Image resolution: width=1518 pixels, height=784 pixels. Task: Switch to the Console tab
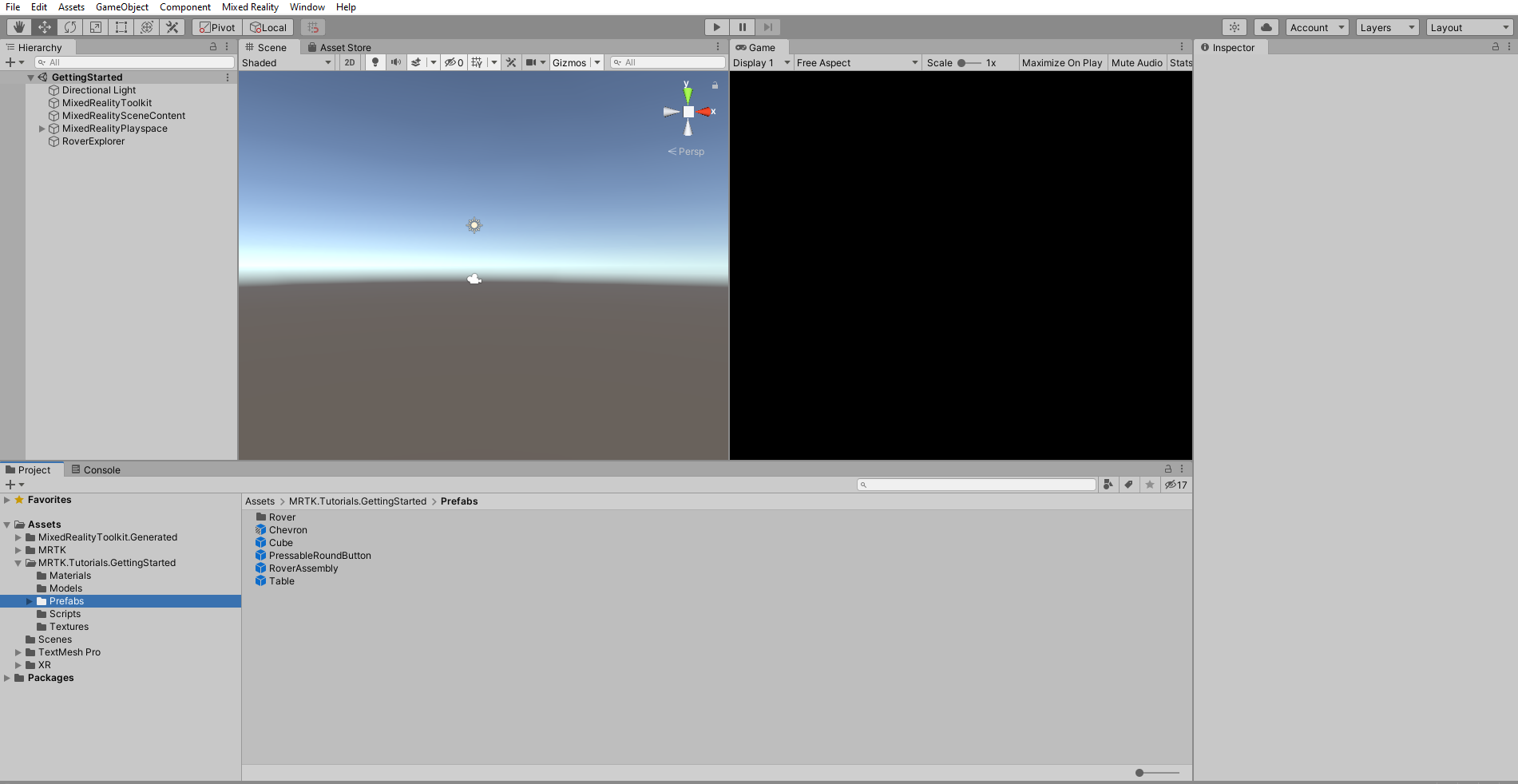(x=96, y=469)
